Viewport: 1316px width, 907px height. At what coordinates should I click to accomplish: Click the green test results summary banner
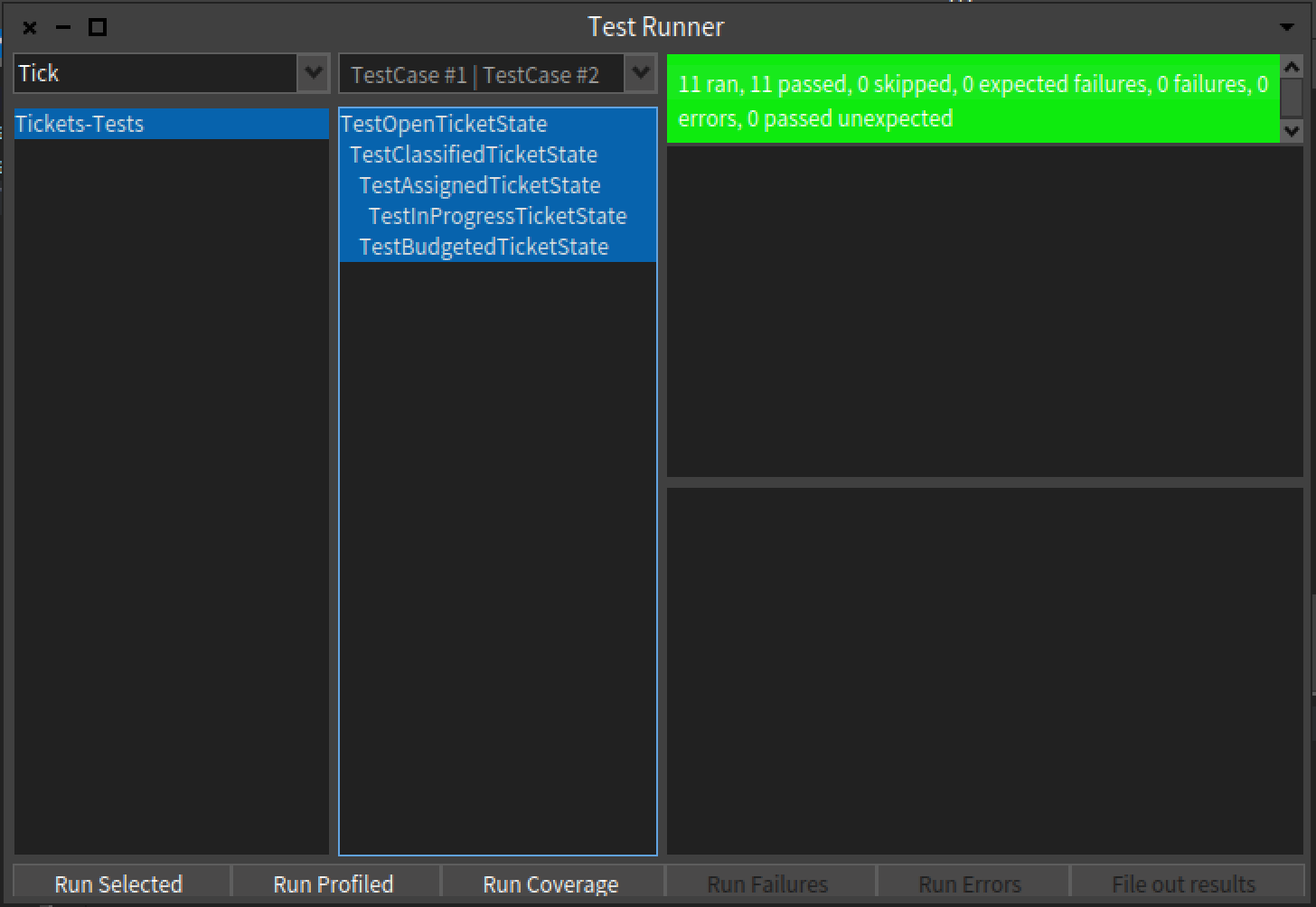click(973, 100)
